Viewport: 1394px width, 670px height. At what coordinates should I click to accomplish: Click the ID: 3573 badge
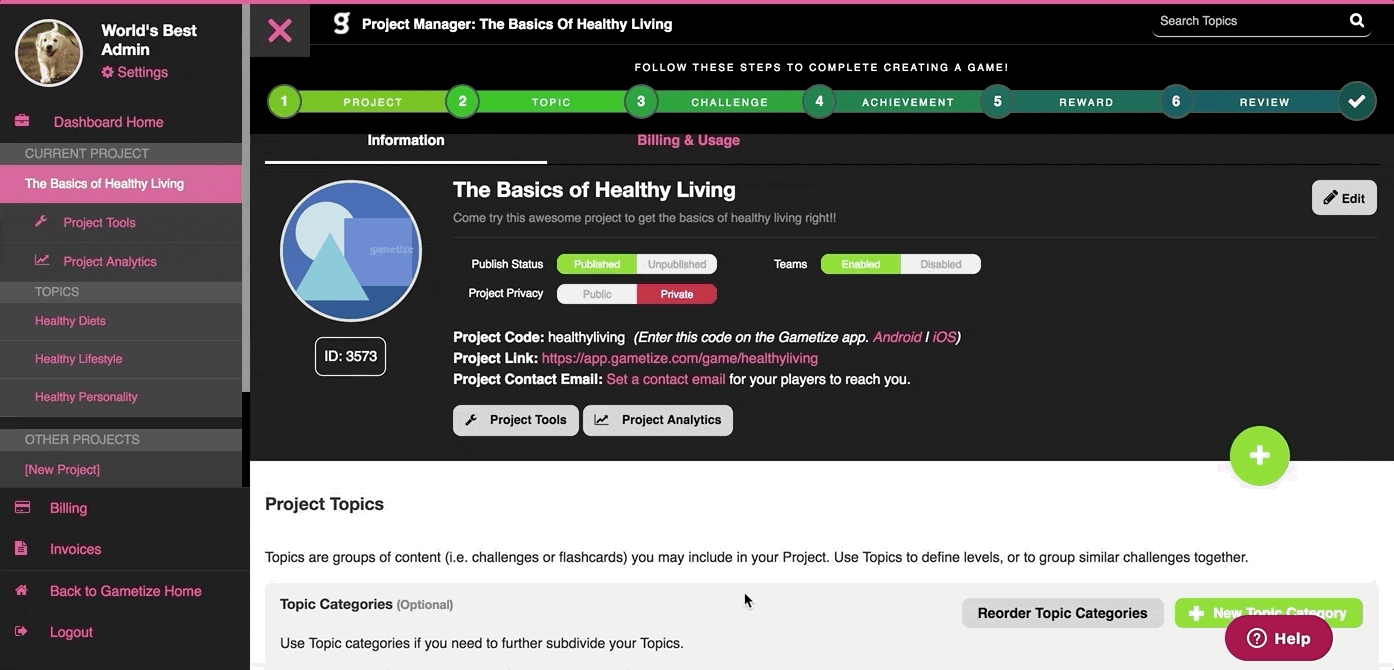pos(350,356)
